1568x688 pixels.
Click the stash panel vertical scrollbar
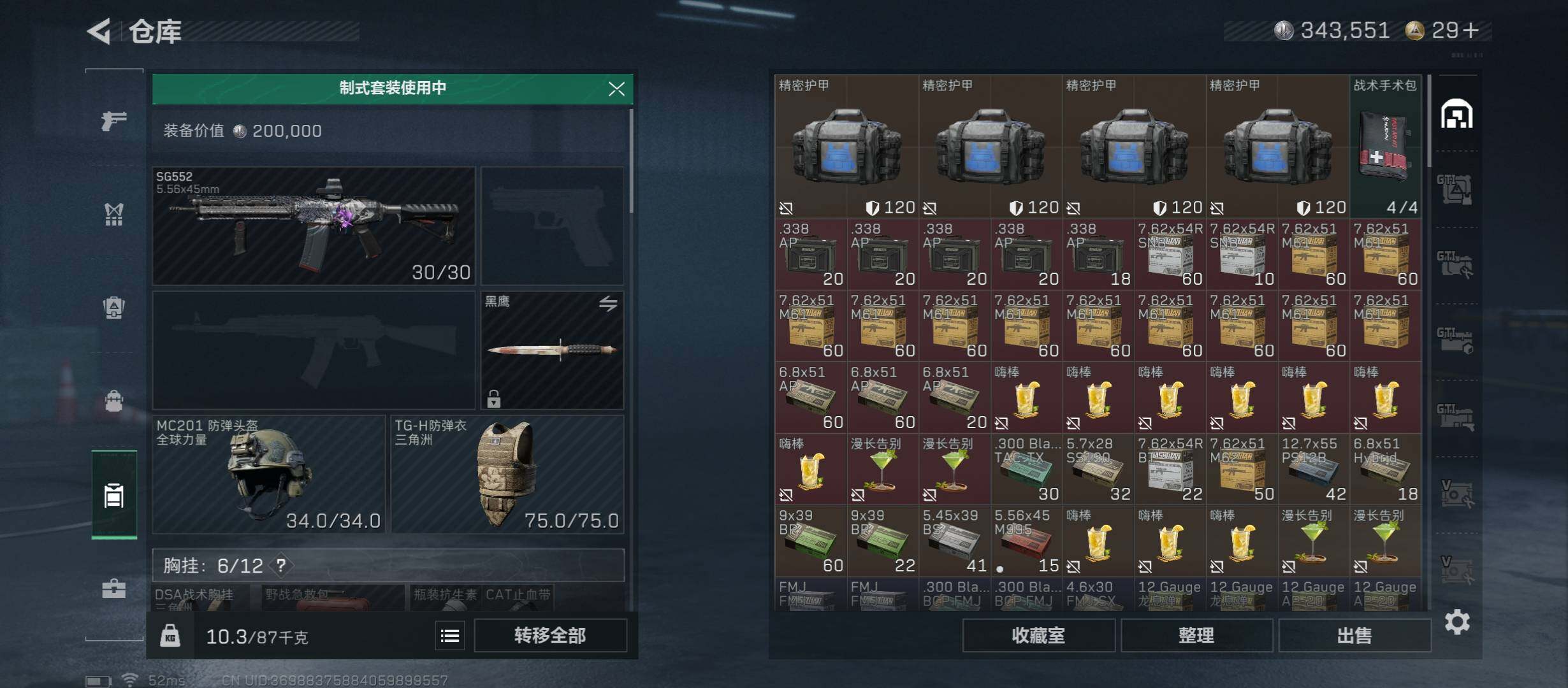coord(1430,121)
